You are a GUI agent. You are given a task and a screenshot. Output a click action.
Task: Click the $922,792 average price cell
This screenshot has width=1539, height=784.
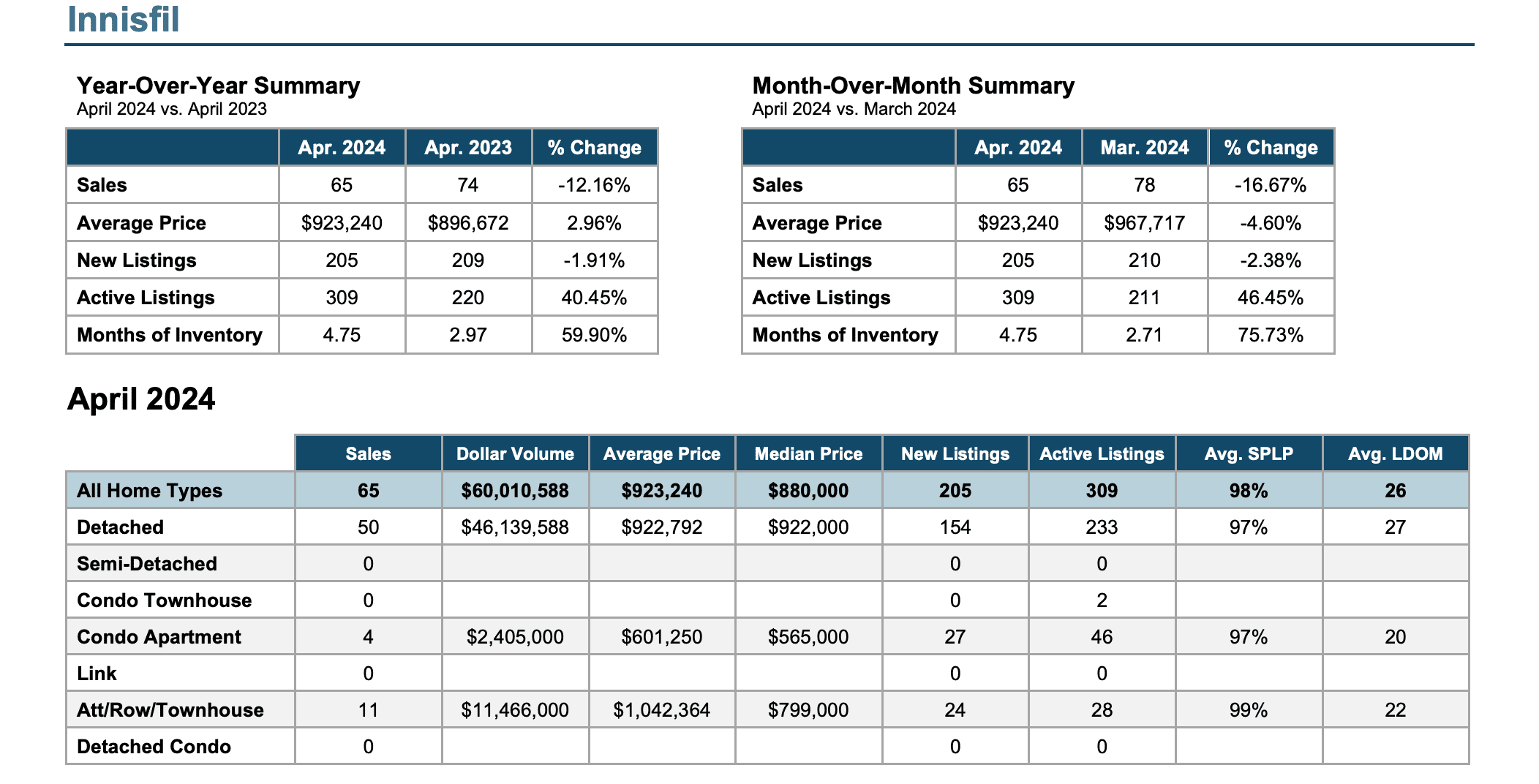pos(662,527)
